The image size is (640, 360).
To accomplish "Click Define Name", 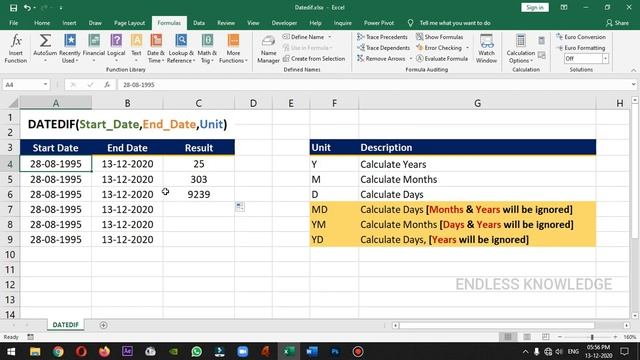I will (x=303, y=37).
